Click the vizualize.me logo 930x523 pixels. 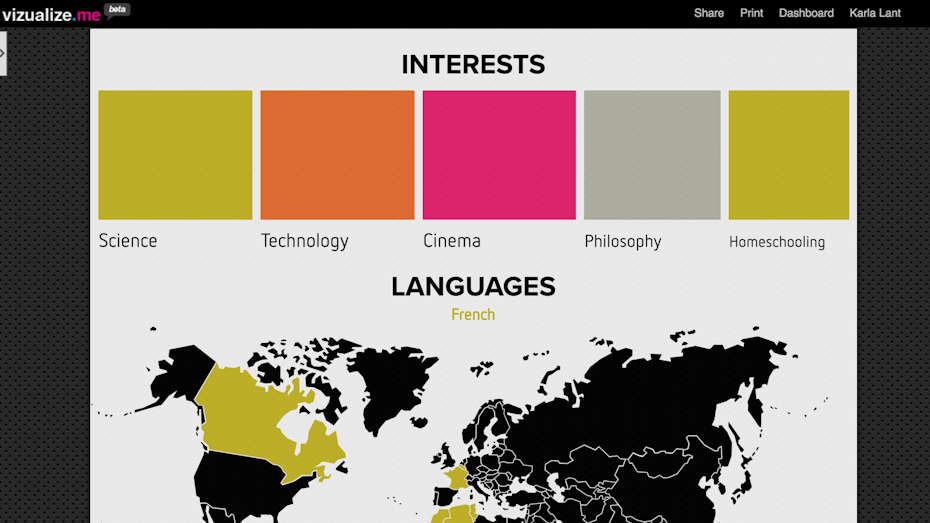51,15
